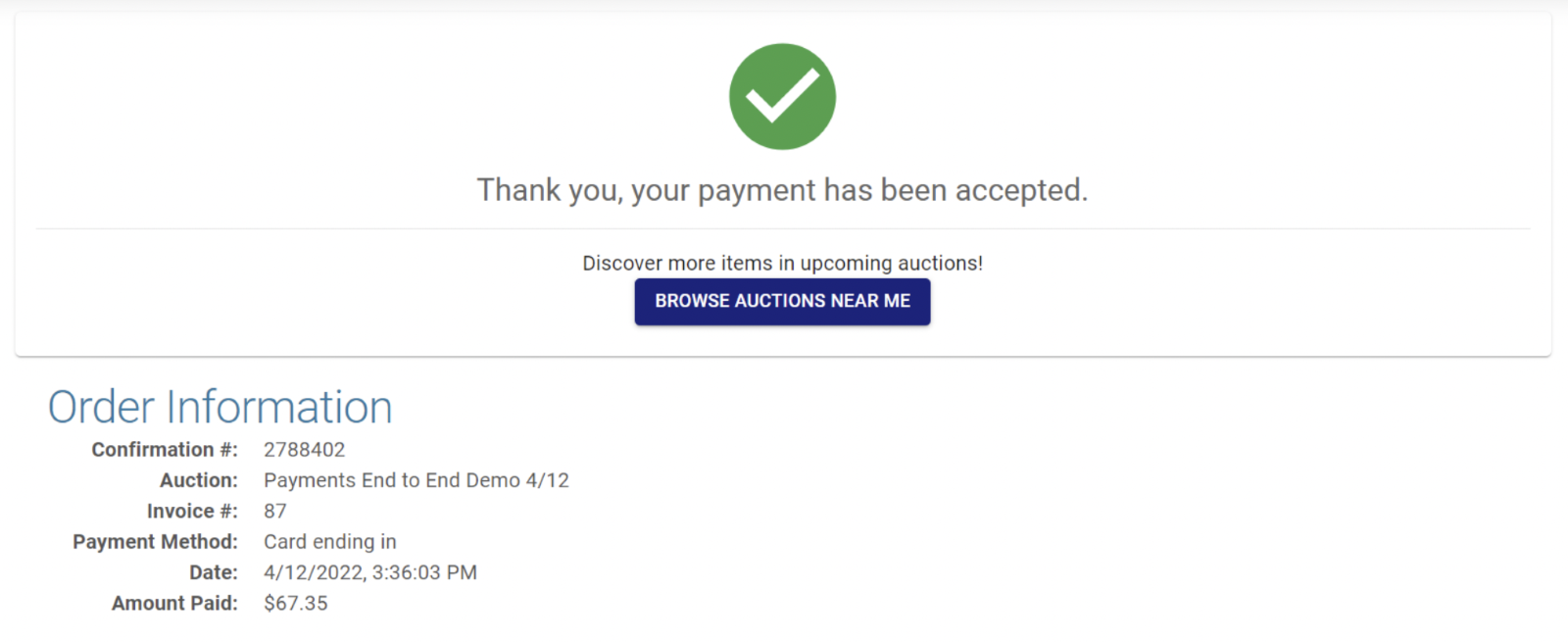Click the green checkmark success icon
1568x642 pixels.
point(782,96)
